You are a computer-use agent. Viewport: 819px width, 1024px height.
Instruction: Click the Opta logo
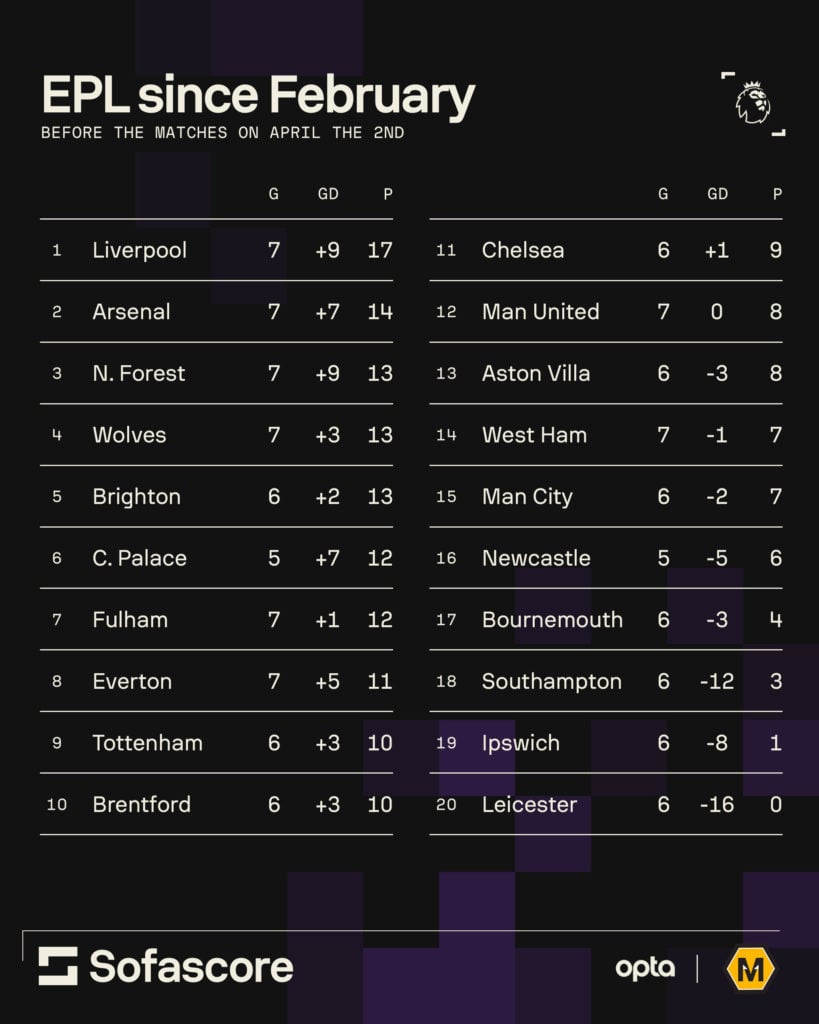click(x=645, y=968)
